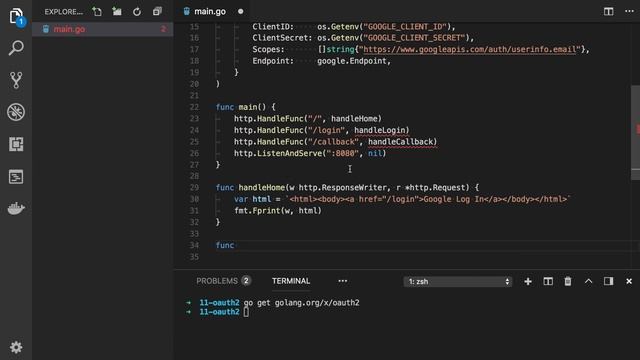
Task: Click the error count 2 beside main.go
Action: click(163, 29)
